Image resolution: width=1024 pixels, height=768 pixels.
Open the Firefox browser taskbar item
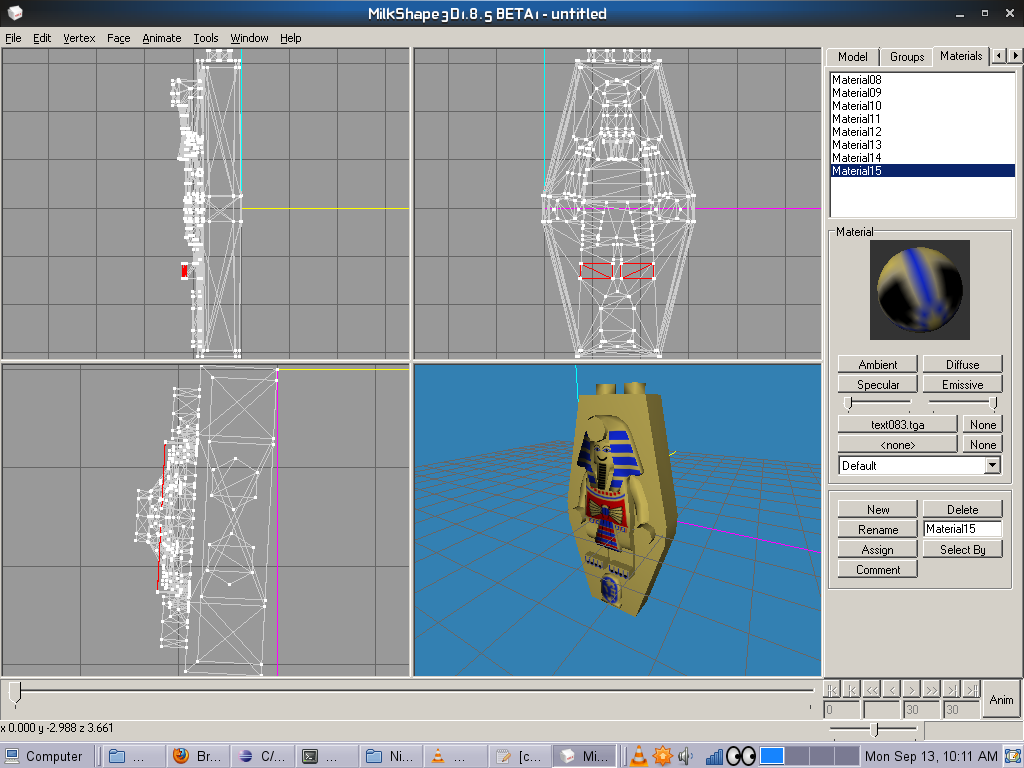200,756
